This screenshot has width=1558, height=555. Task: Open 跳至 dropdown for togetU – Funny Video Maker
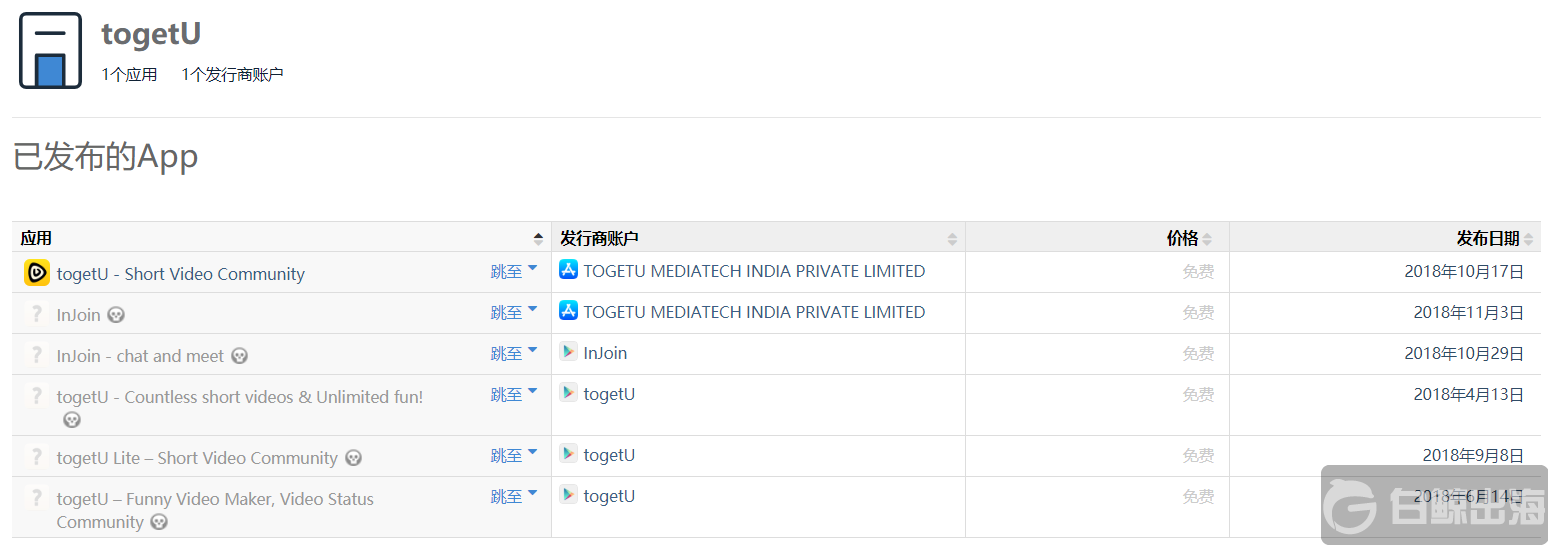point(514,496)
